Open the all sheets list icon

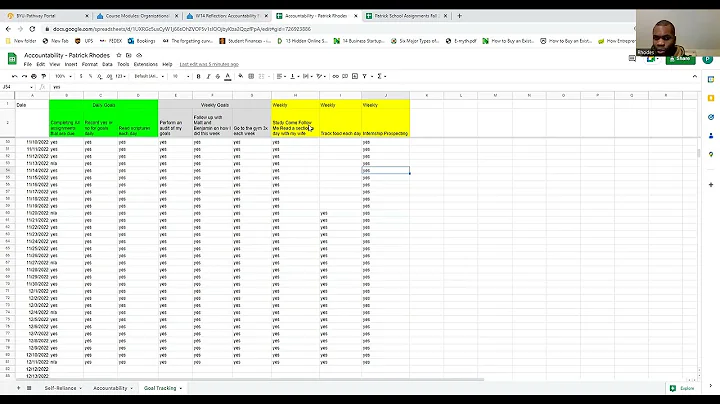[x=29, y=388]
